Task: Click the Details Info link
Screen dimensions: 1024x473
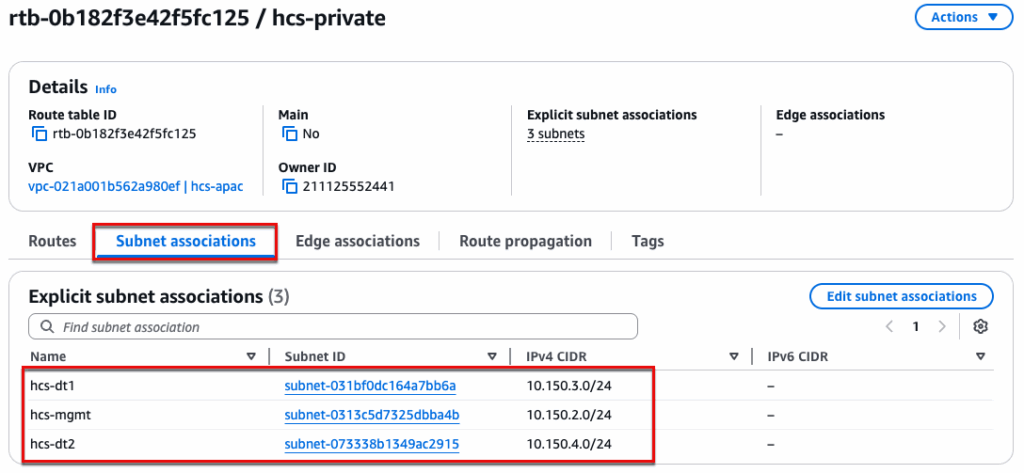Action: click(105, 89)
